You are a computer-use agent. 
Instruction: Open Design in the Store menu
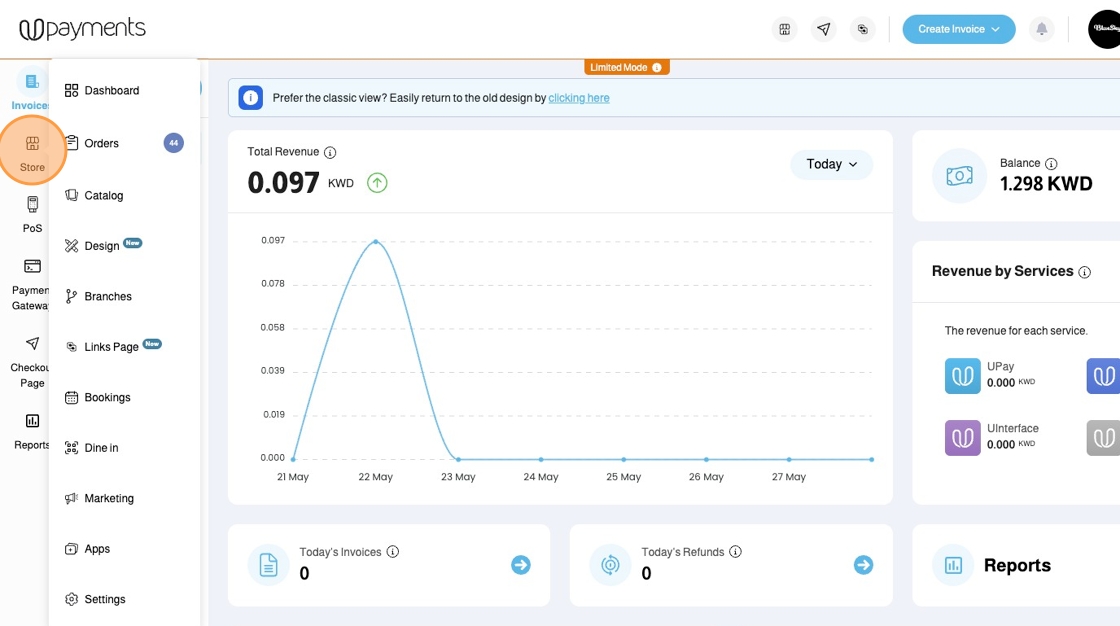pyautogui.click(x=103, y=245)
